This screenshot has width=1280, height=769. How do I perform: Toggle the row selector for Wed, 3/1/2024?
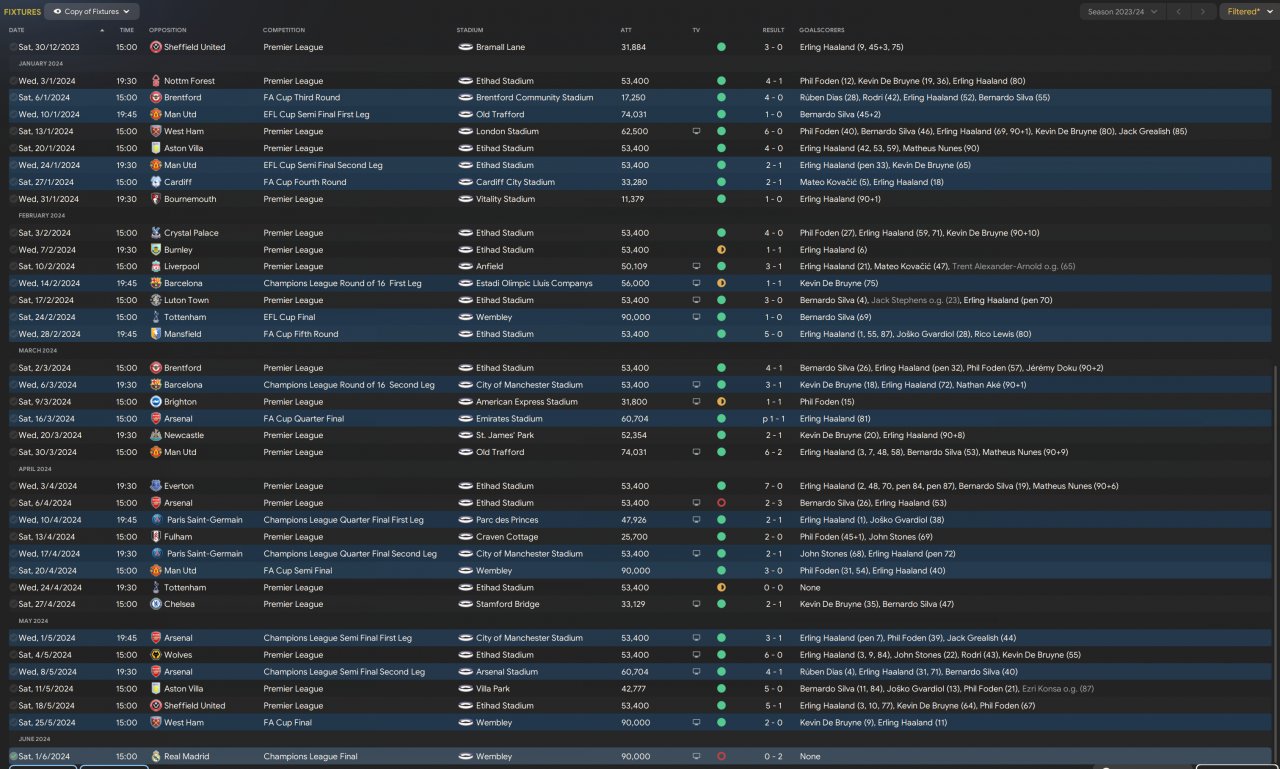coord(13,81)
